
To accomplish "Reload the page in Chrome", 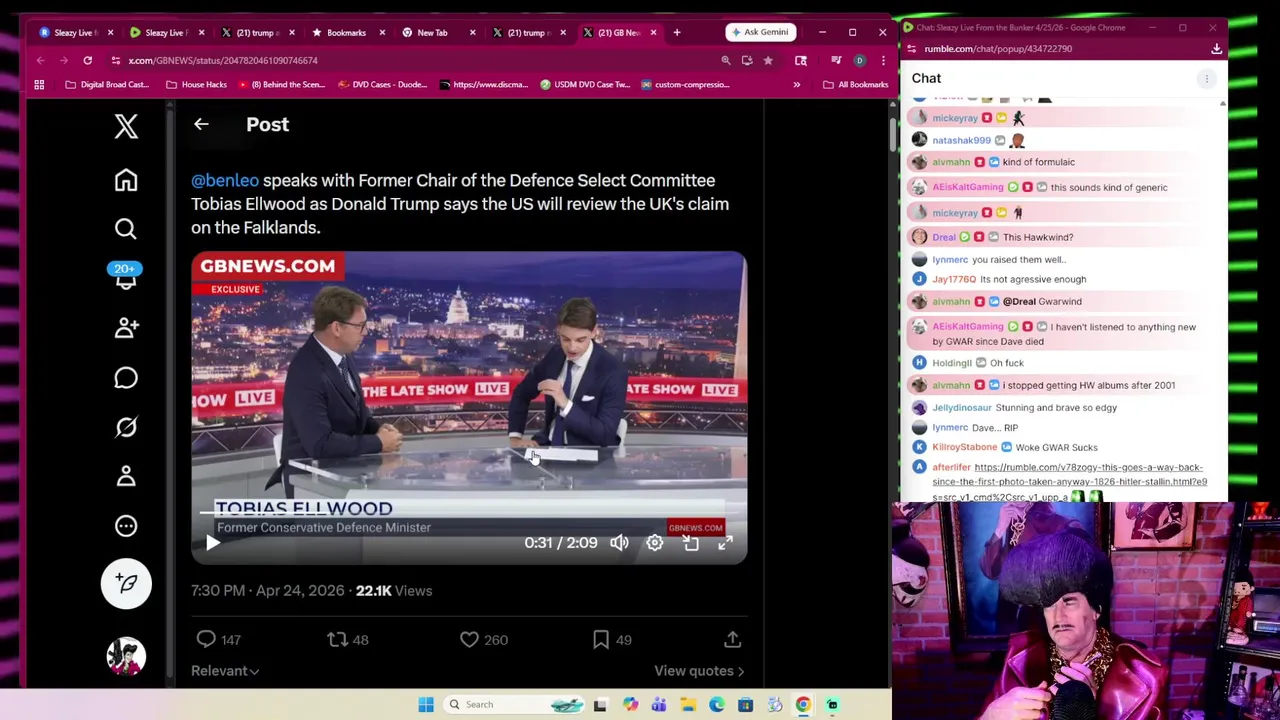I will [88, 60].
